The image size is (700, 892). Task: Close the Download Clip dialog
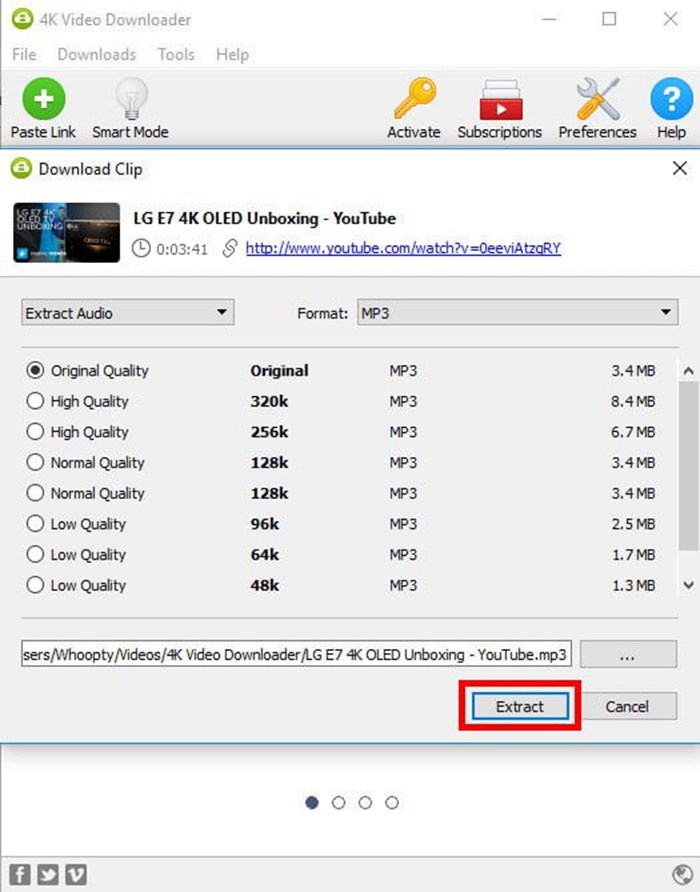(680, 168)
